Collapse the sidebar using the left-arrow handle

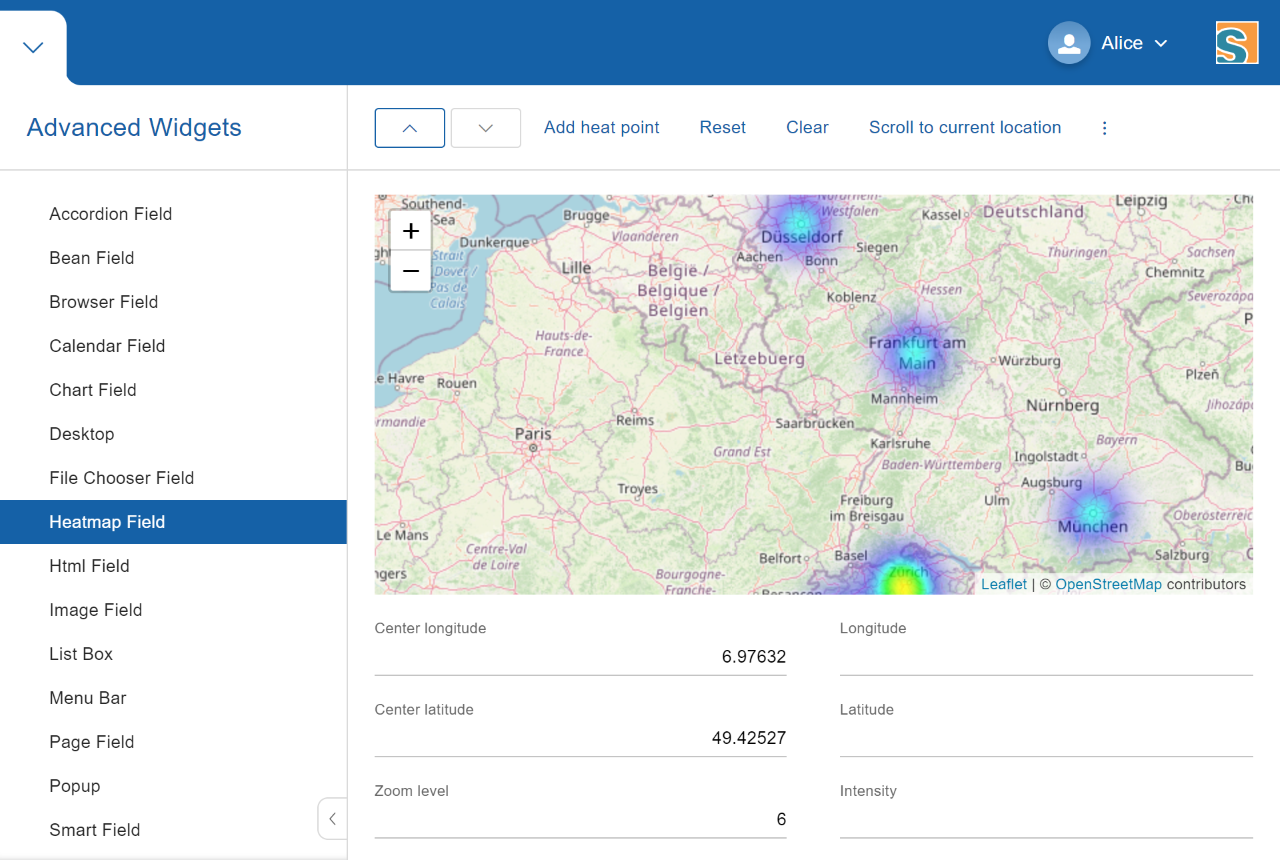332,819
